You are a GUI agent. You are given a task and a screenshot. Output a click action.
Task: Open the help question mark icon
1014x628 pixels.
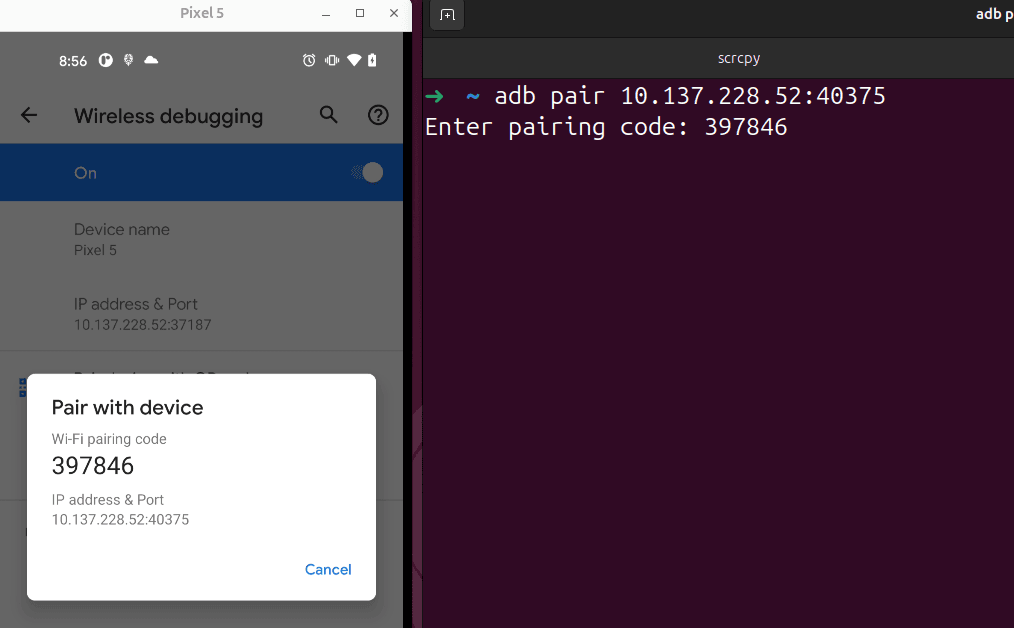[378, 115]
